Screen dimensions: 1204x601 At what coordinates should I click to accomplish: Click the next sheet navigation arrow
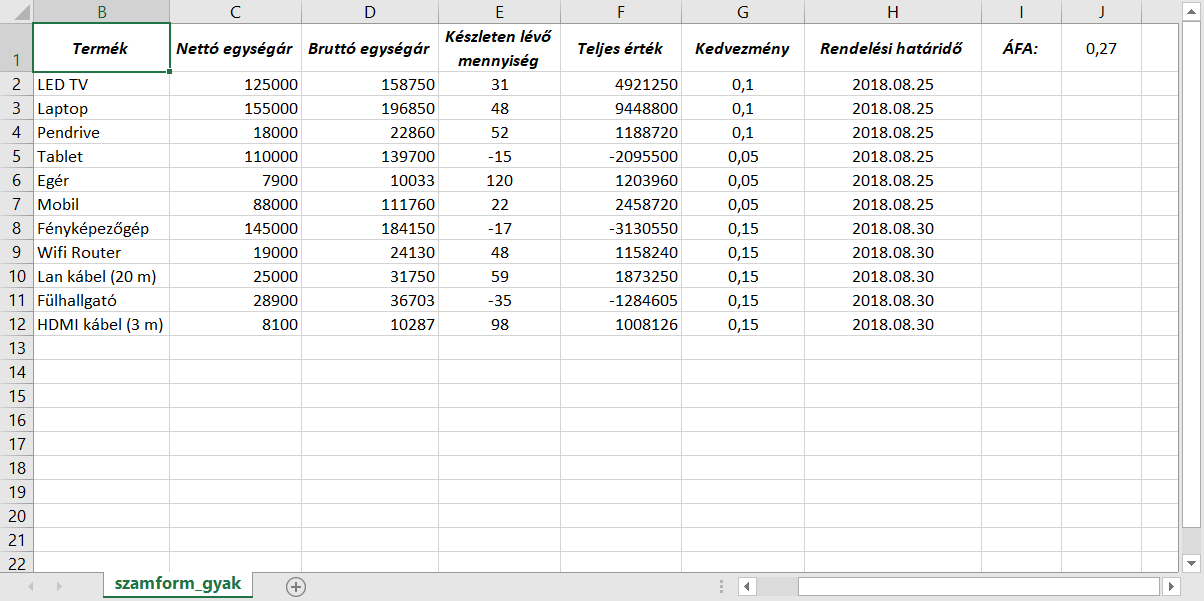(x=59, y=586)
